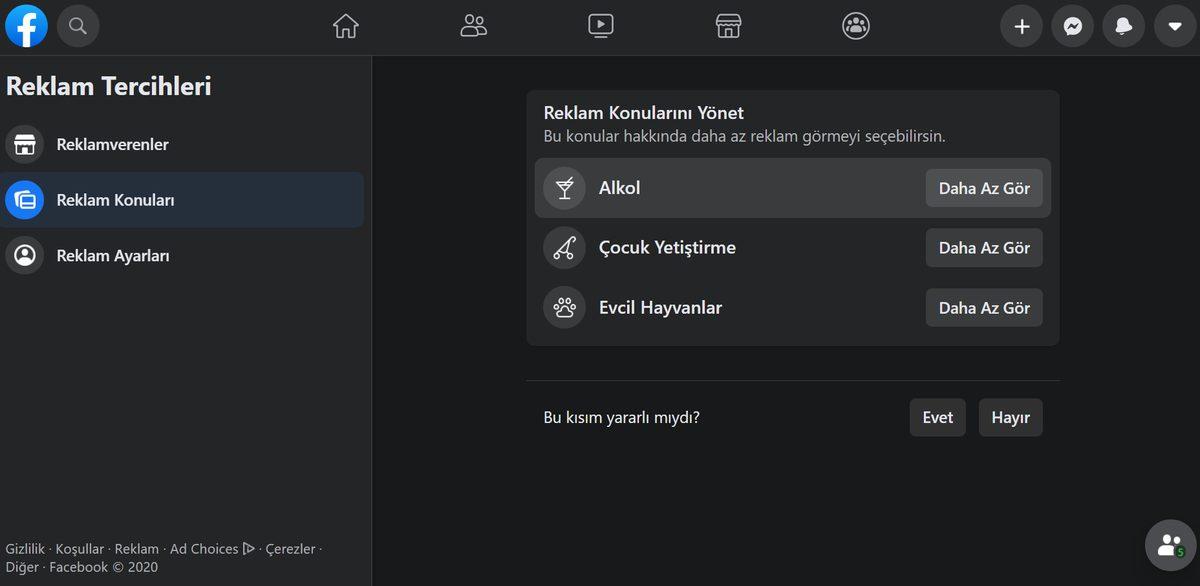Open the Watch video icon
This screenshot has width=1200, height=586.
(x=601, y=26)
